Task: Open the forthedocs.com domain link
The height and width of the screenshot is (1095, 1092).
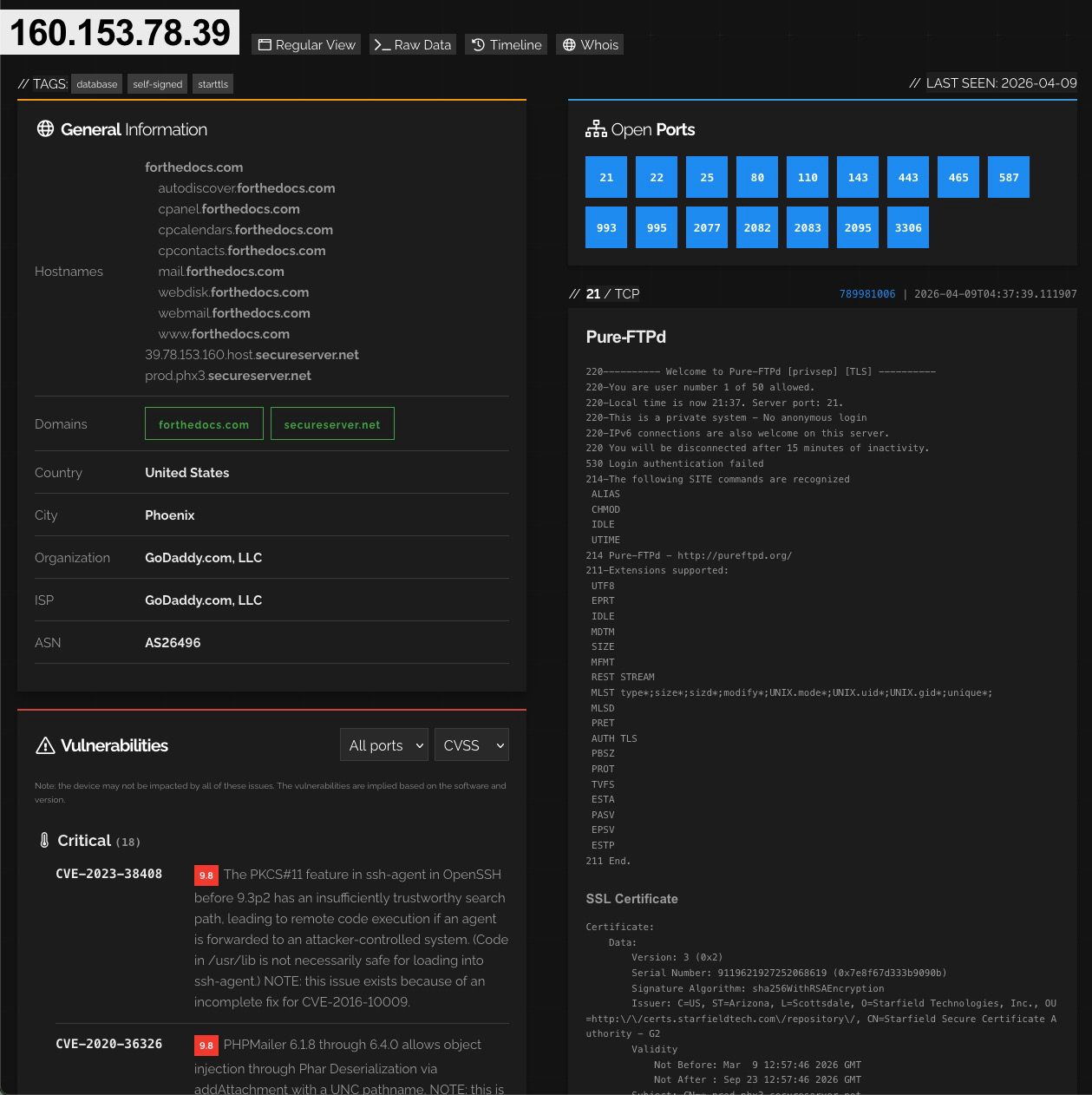Action: point(204,424)
